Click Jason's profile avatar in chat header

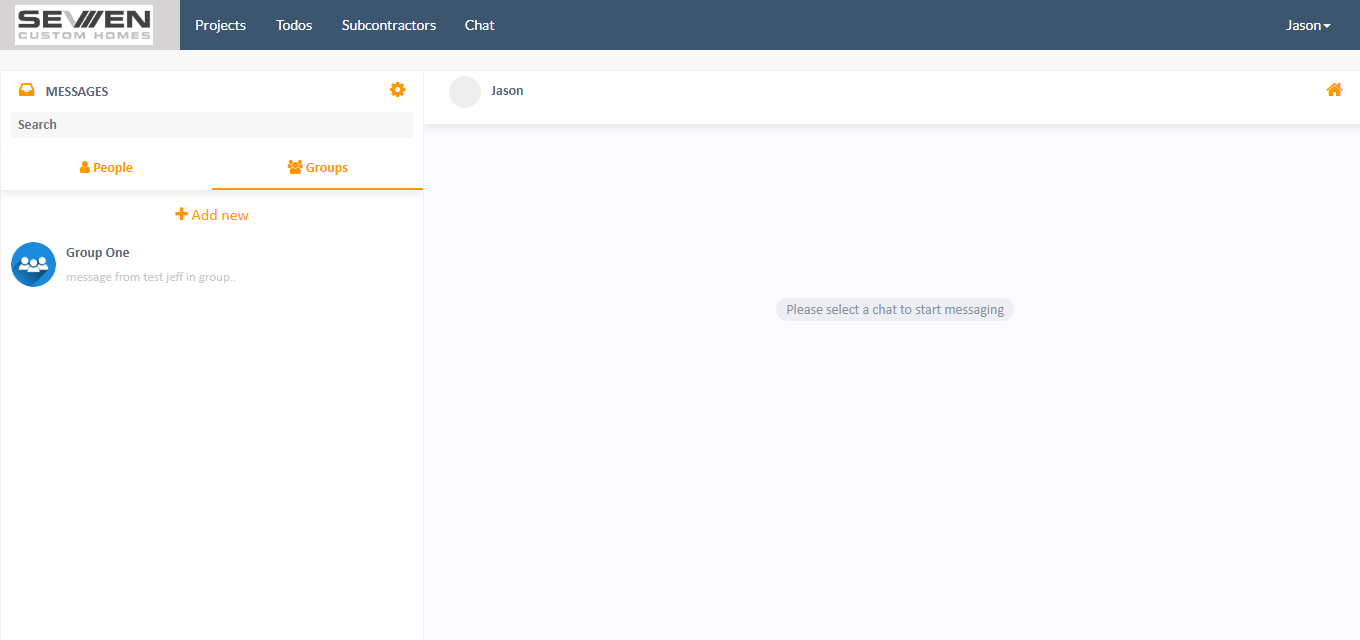click(464, 91)
